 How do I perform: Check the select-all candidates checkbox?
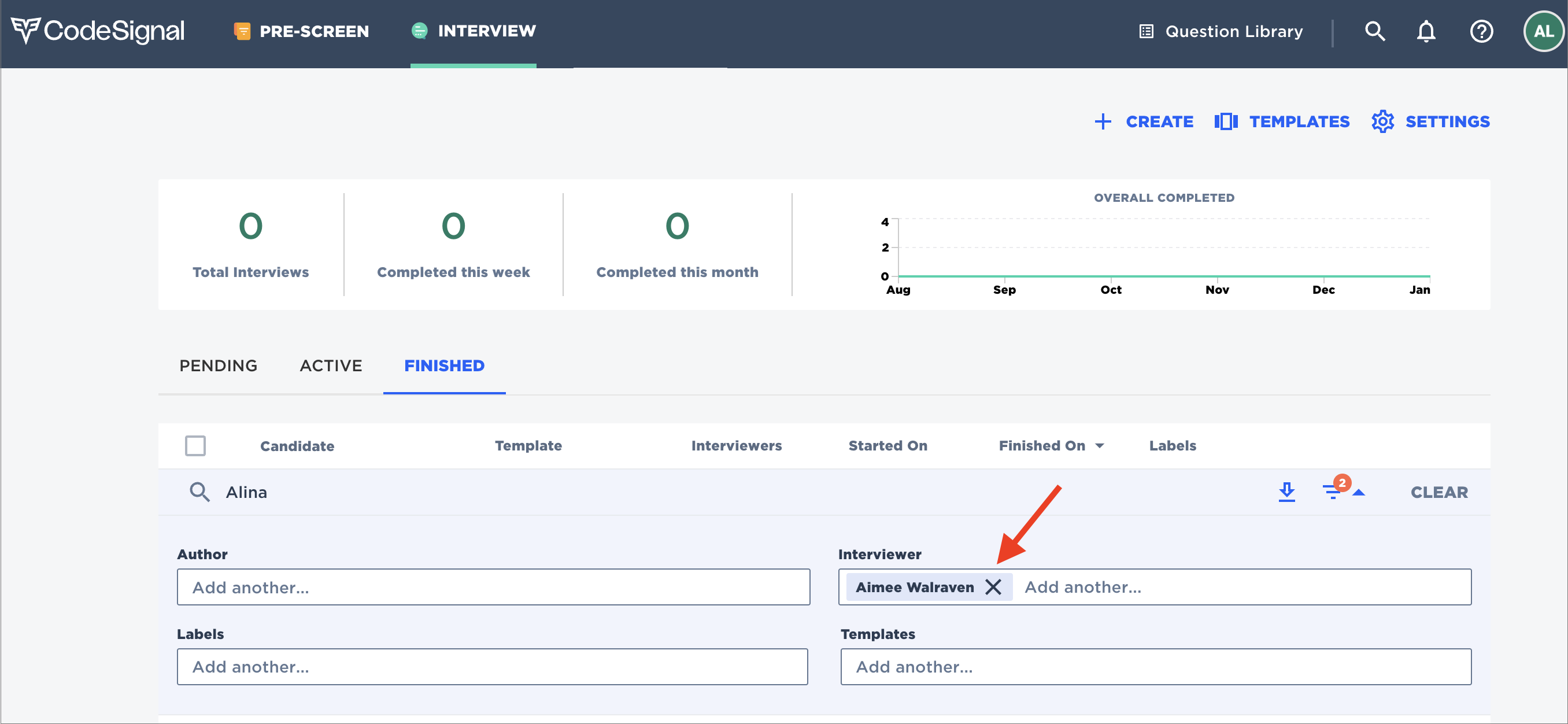[x=195, y=446]
